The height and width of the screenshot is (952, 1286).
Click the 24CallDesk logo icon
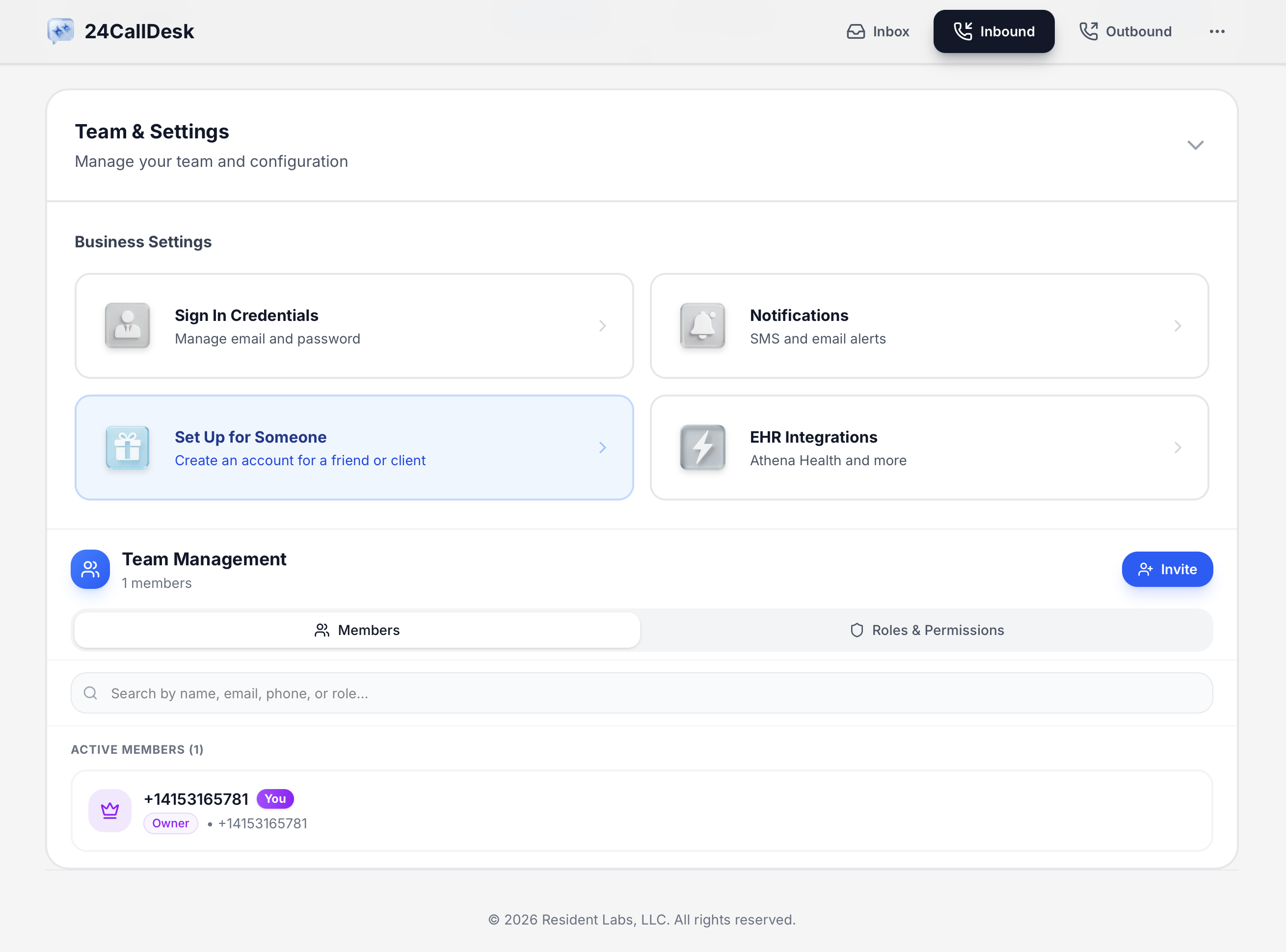click(60, 31)
